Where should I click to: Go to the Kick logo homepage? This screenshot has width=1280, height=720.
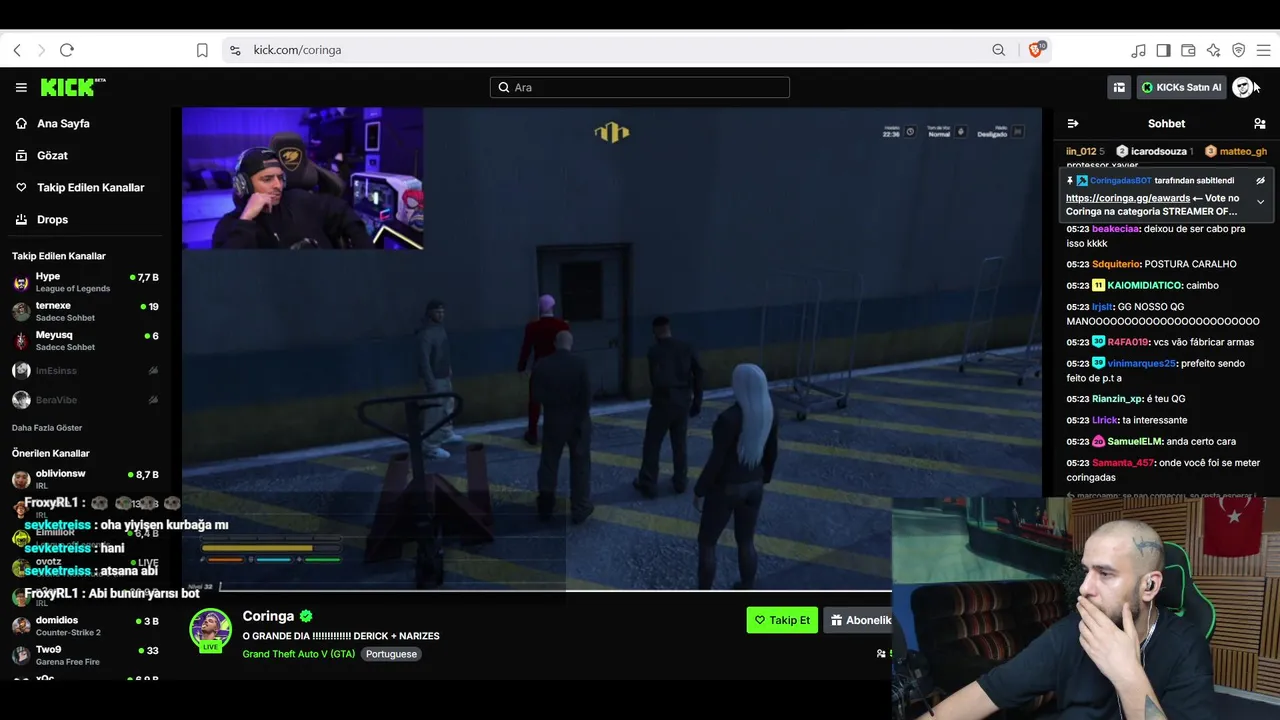(73, 88)
